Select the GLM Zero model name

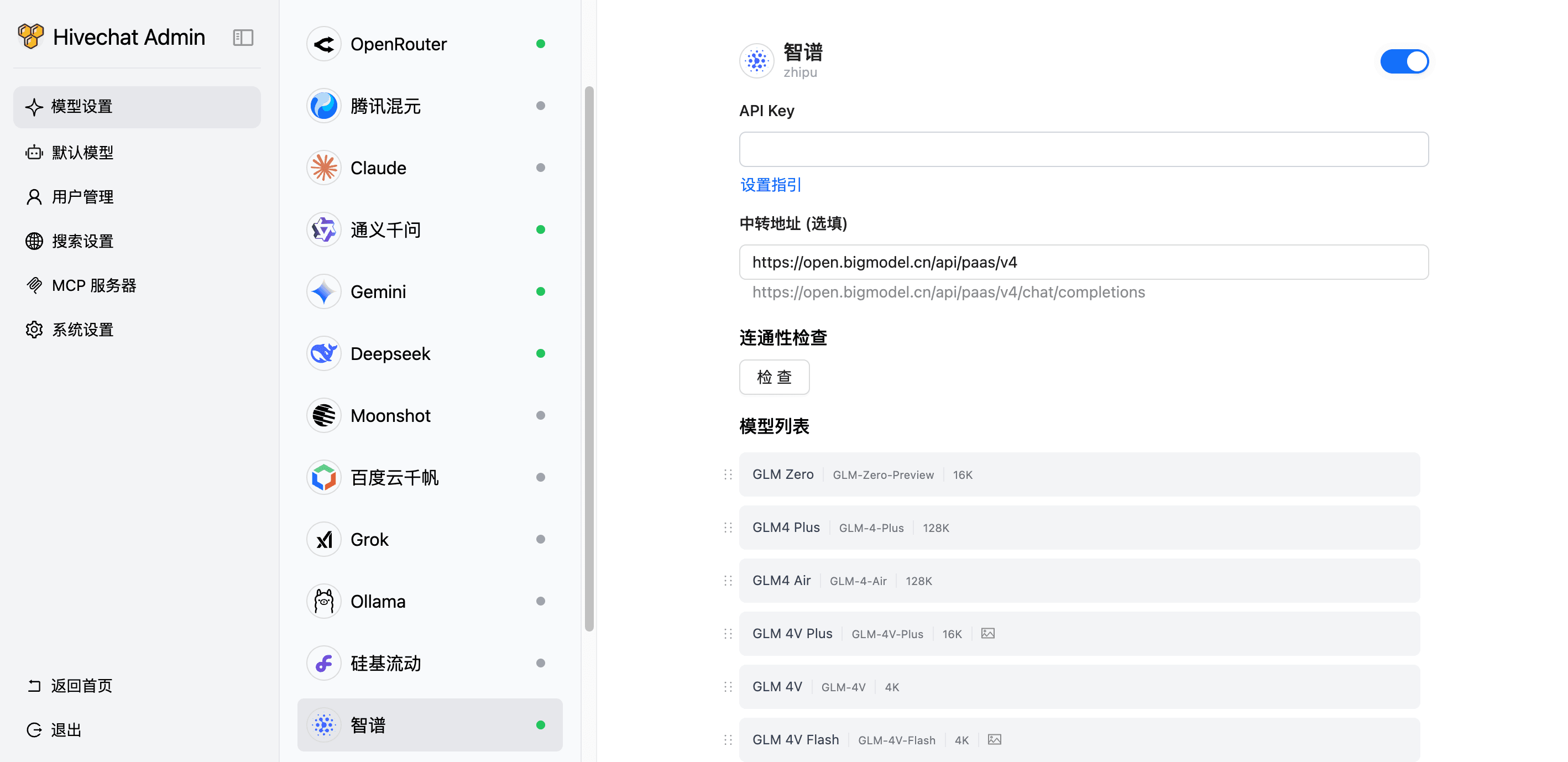click(x=783, y=474)
